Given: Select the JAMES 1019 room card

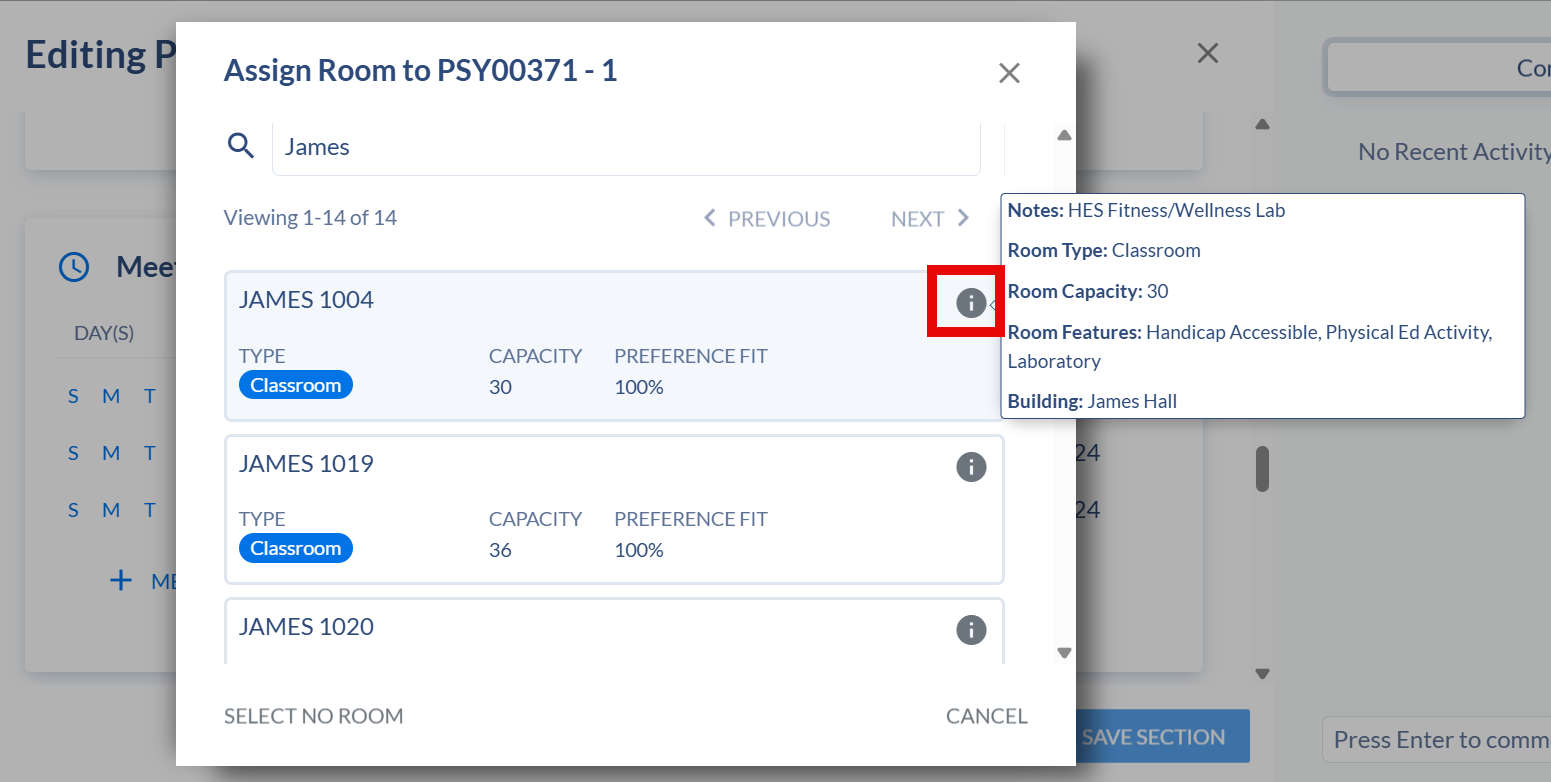Looking at the screenshot, I should tap(614, 509).
